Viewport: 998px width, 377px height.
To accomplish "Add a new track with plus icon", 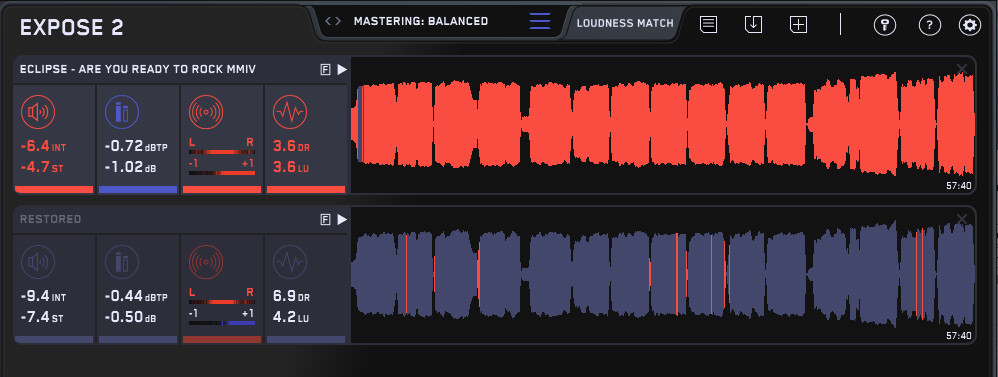I will (798, 25).
